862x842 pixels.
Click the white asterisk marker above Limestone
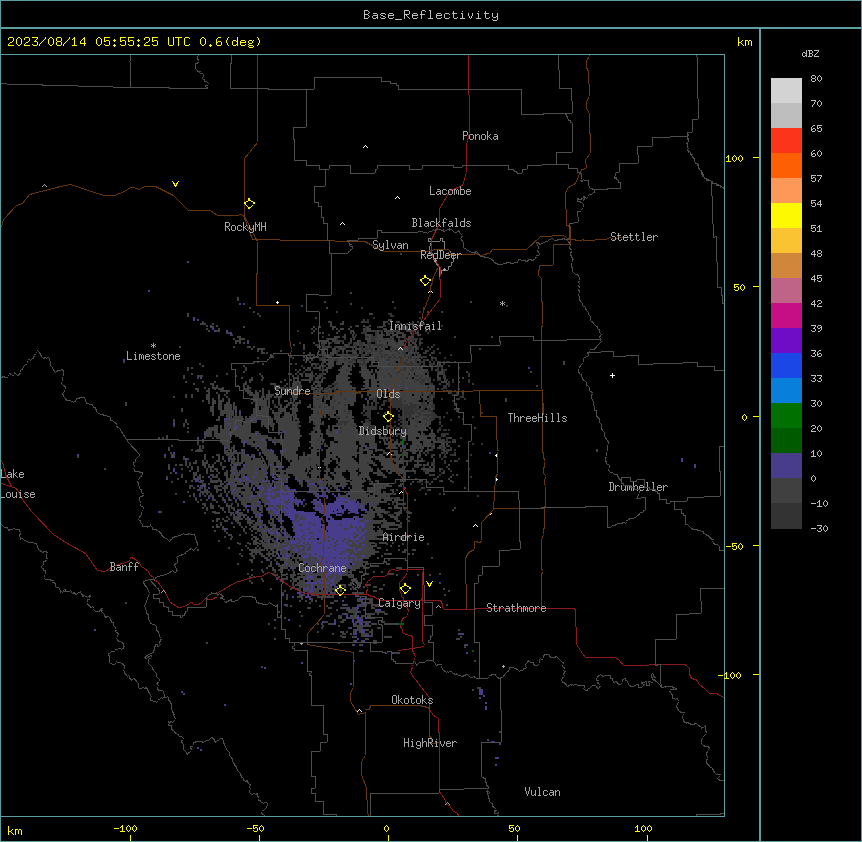tap(153, 346)
